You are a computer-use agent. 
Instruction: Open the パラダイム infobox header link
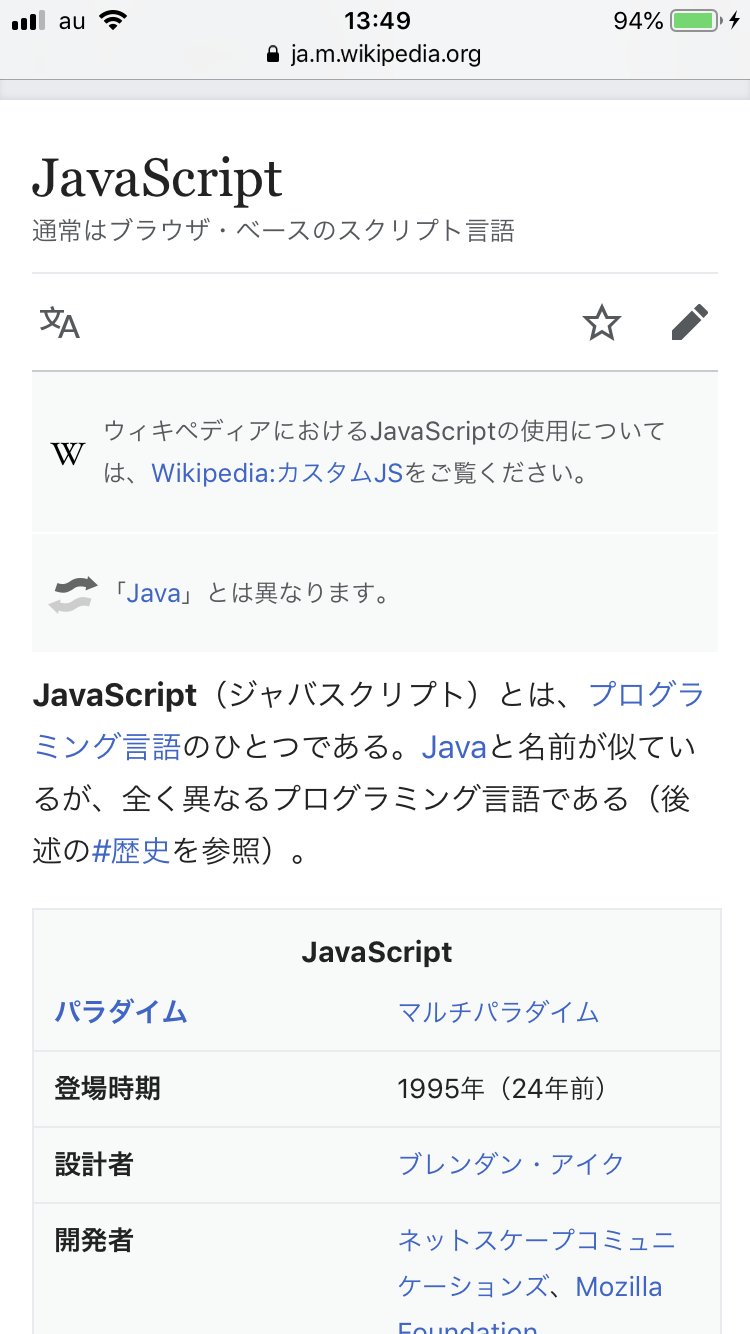click(121, 1012)
